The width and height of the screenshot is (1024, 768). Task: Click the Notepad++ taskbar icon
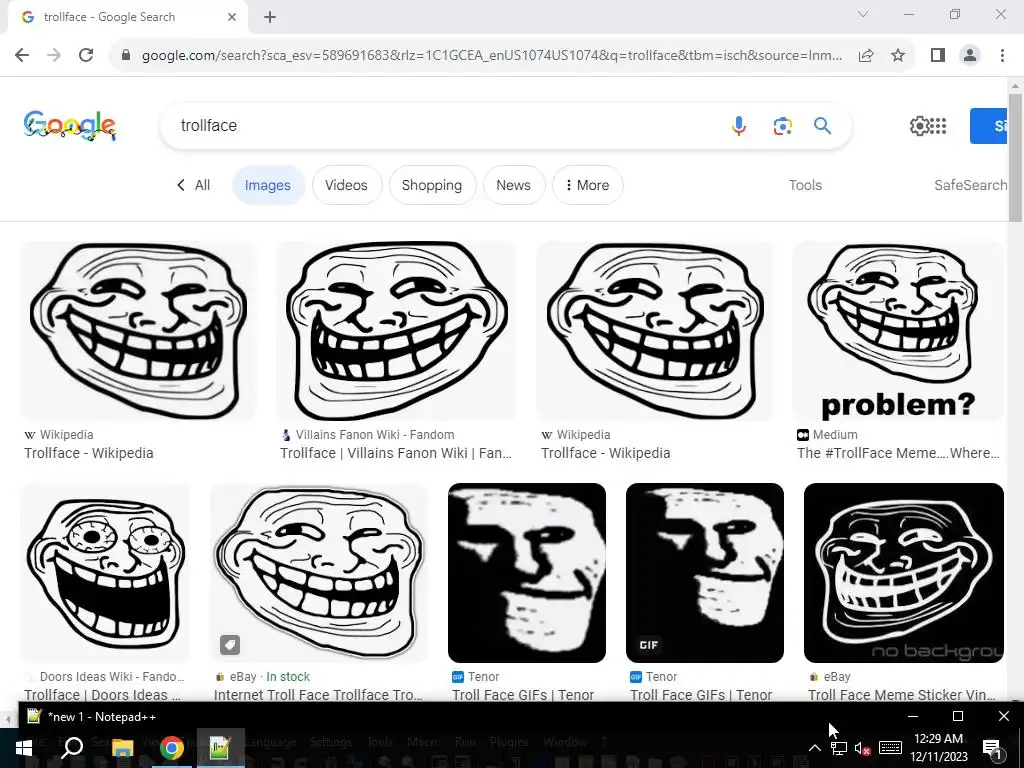click(x=219, y=748)
